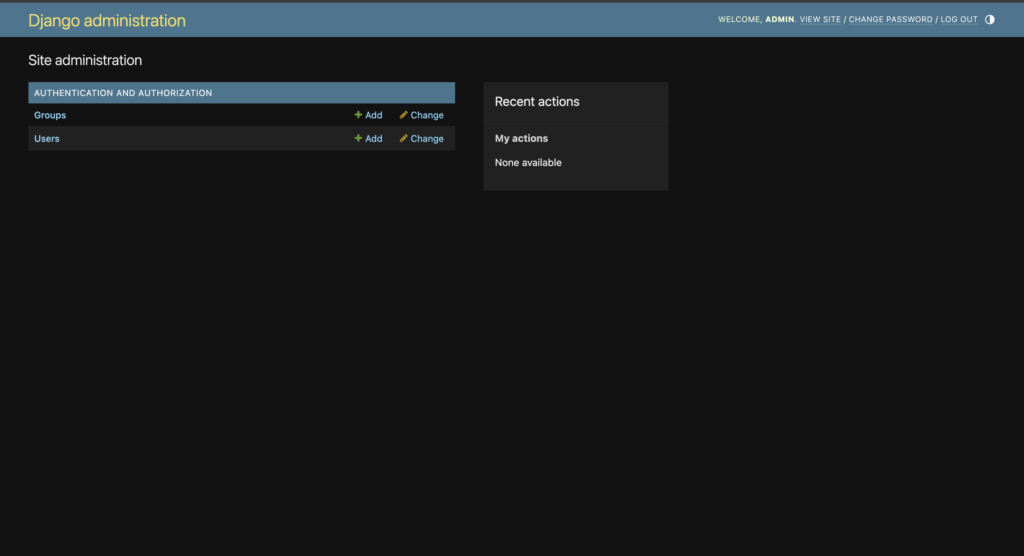Image resolution: width=1024 pixels, height=556 pixels.
Task: Click the plus icon for Groups
Action: (358, 114)
